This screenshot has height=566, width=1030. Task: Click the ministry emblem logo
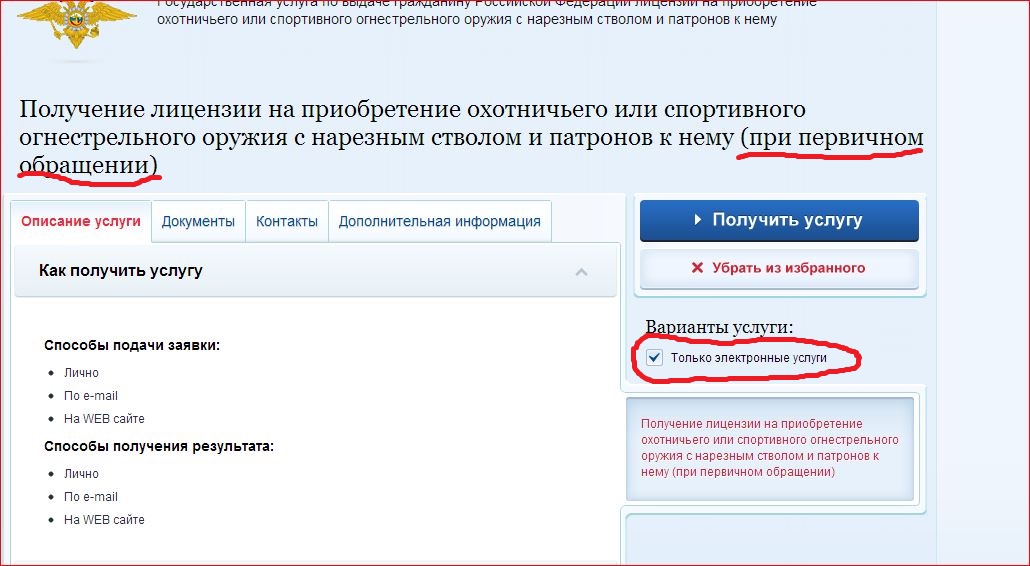[77, 26]
